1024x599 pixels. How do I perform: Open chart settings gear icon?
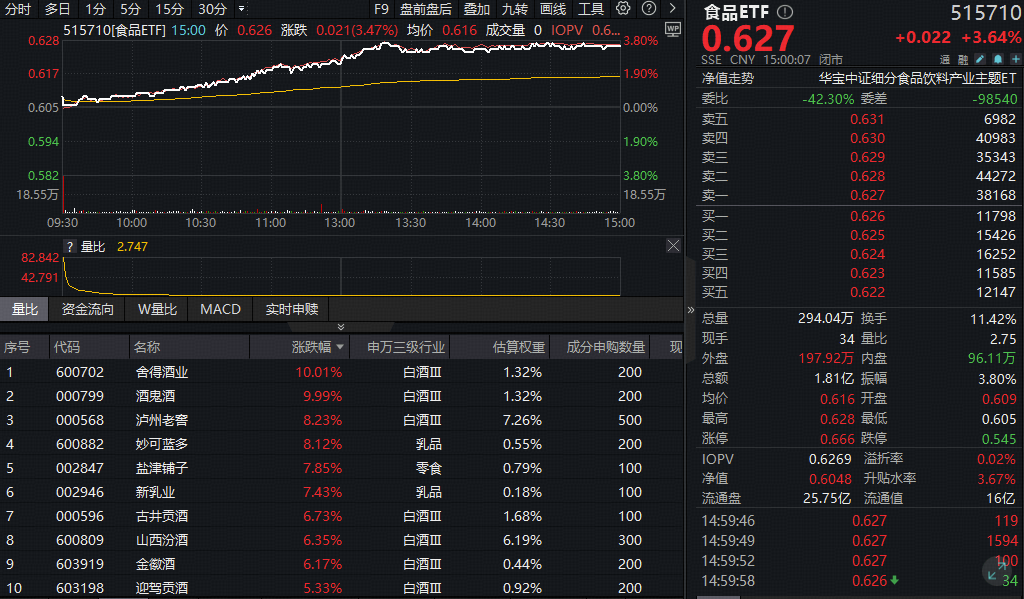coord(624,9)
